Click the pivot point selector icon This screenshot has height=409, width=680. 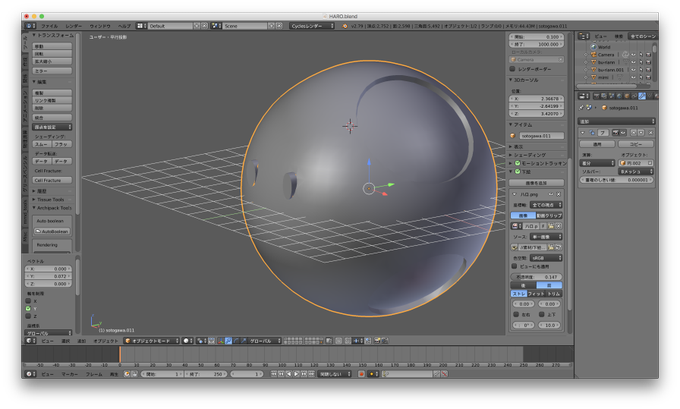click(202, 341)
